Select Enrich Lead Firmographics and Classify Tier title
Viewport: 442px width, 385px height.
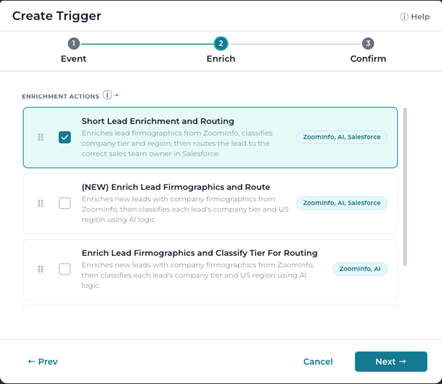[x=199, y=253]
